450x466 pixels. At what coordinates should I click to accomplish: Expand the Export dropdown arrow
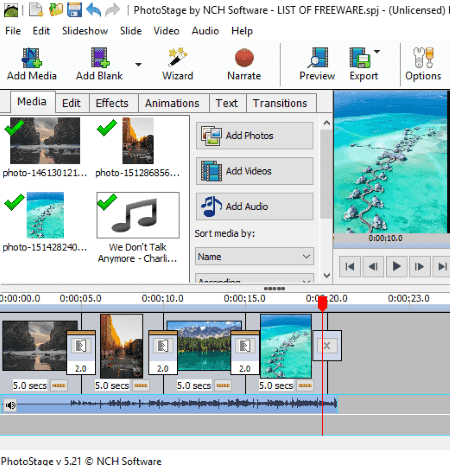tap(377, 52)
